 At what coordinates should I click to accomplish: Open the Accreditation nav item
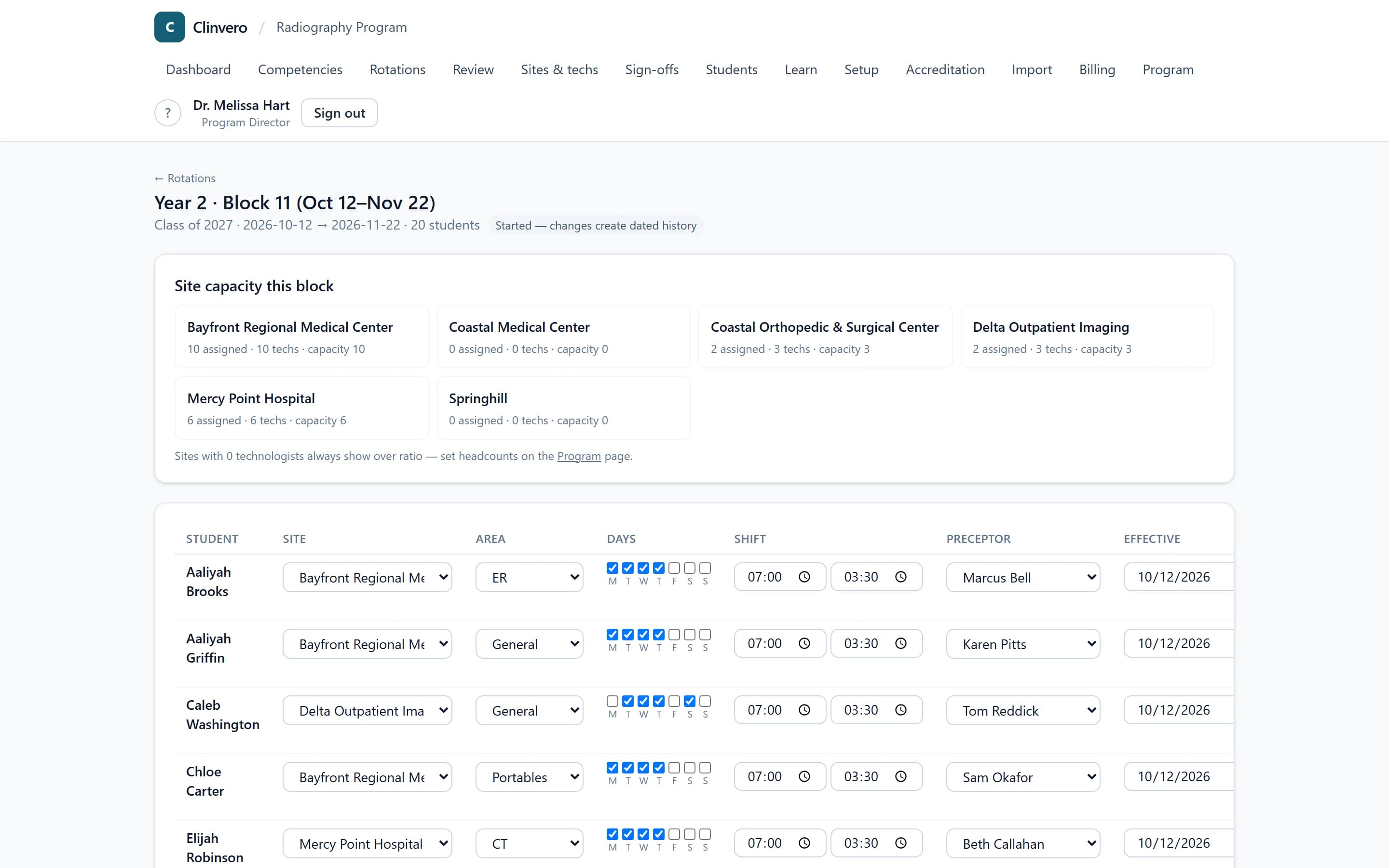point(945,69)
